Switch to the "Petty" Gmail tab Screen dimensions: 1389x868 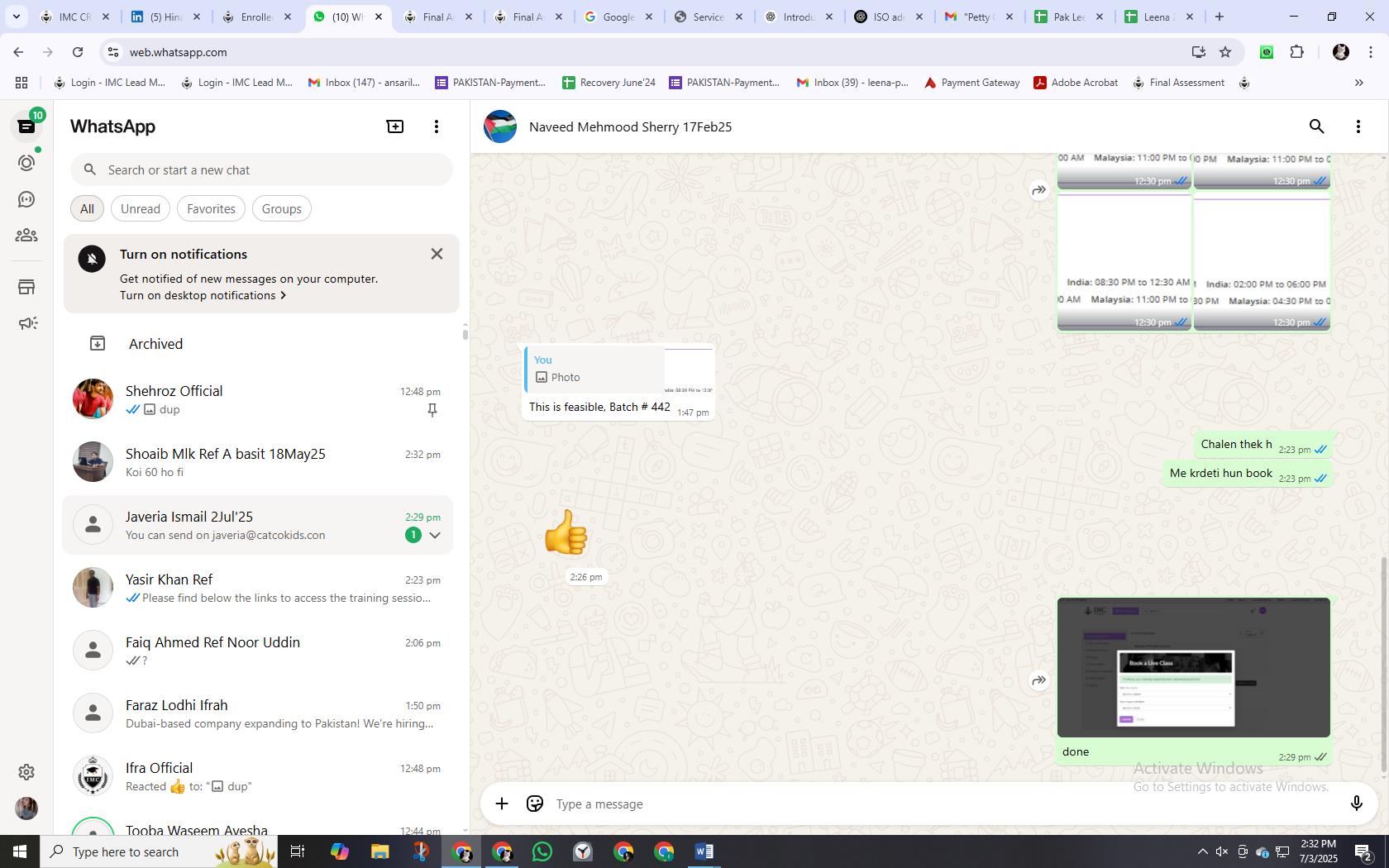pos(979,17)
